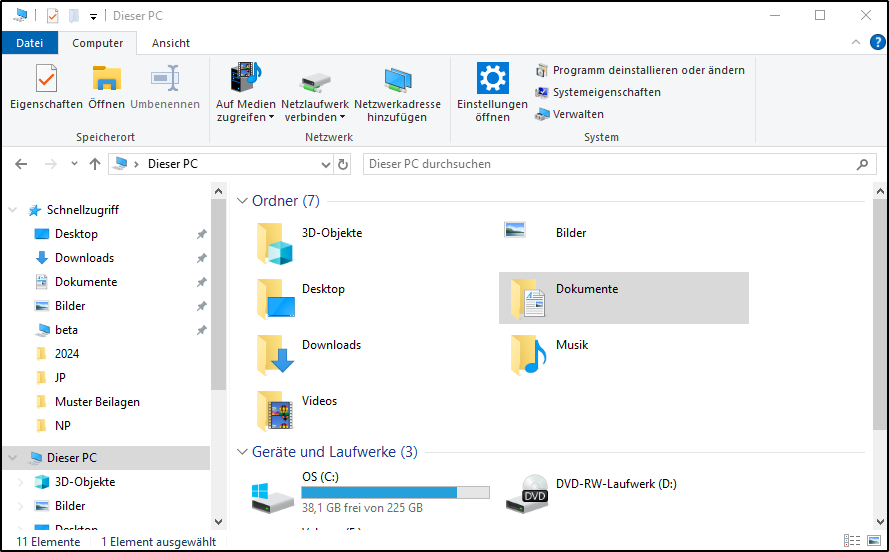Open the JP folder in sidebar
889x552 pixels.
coord(60,377)
